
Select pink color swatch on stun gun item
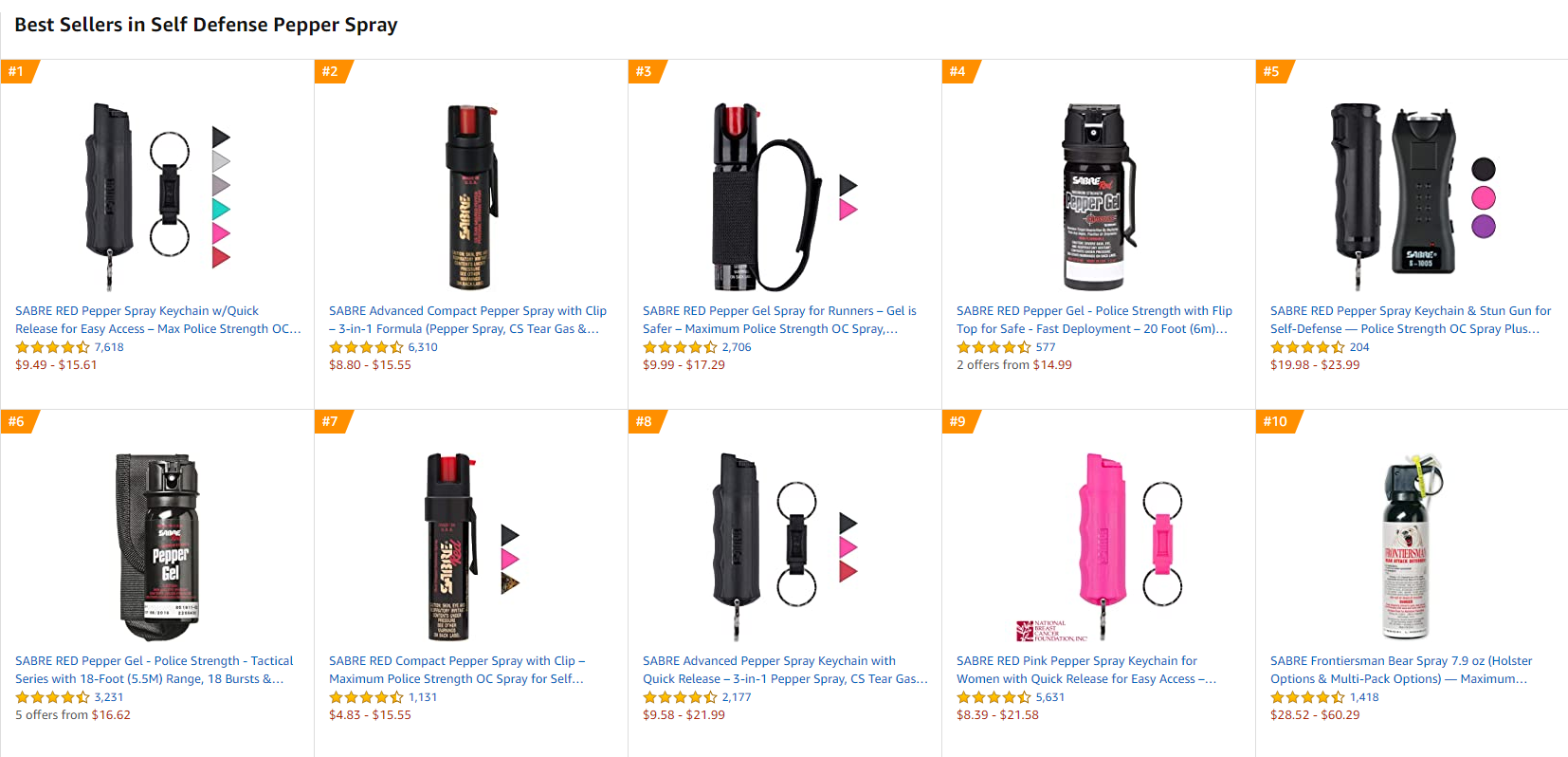pyautogui.click(x=1484, y=197)
